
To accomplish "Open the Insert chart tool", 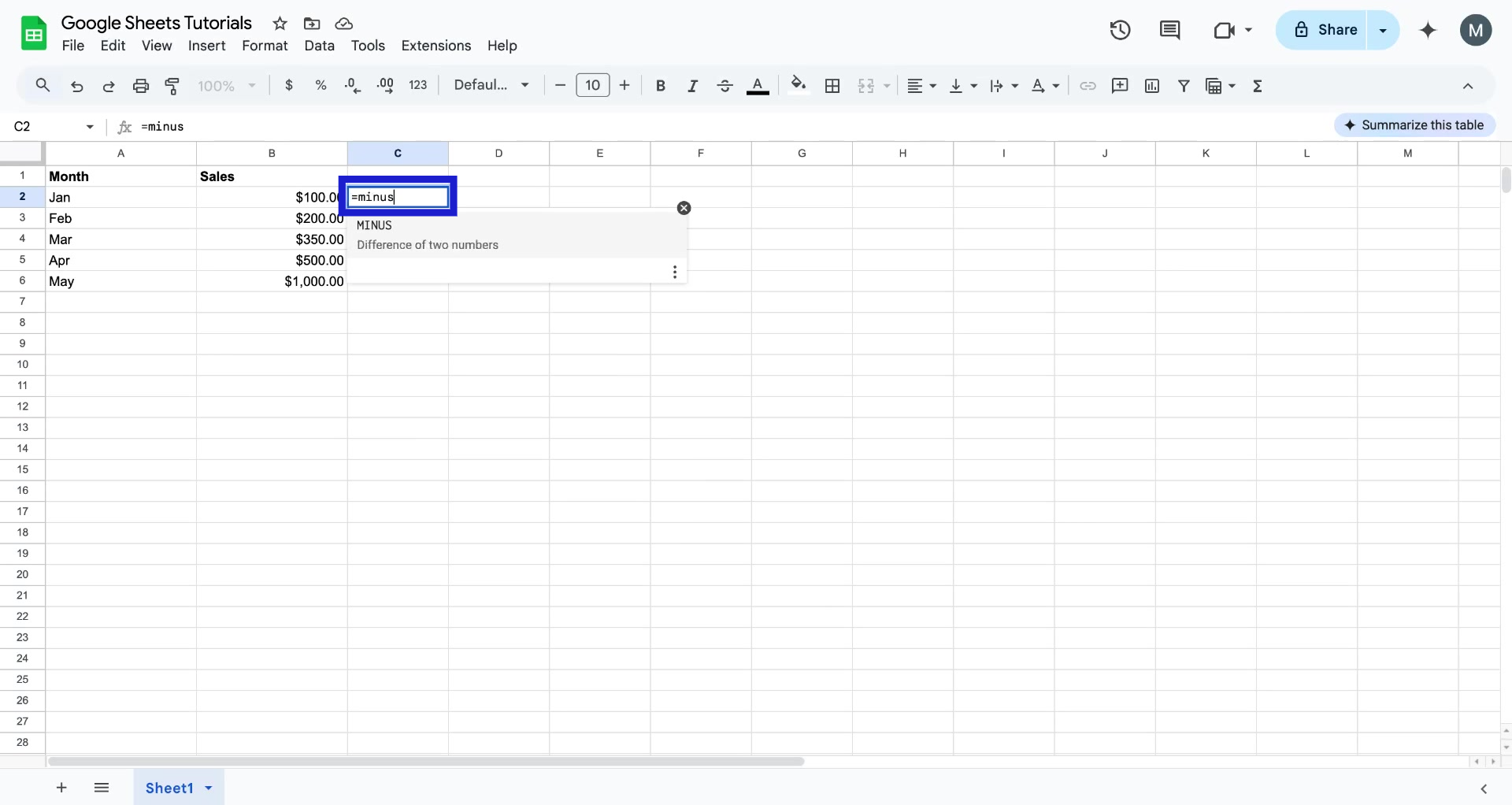I will (1152, 85).
